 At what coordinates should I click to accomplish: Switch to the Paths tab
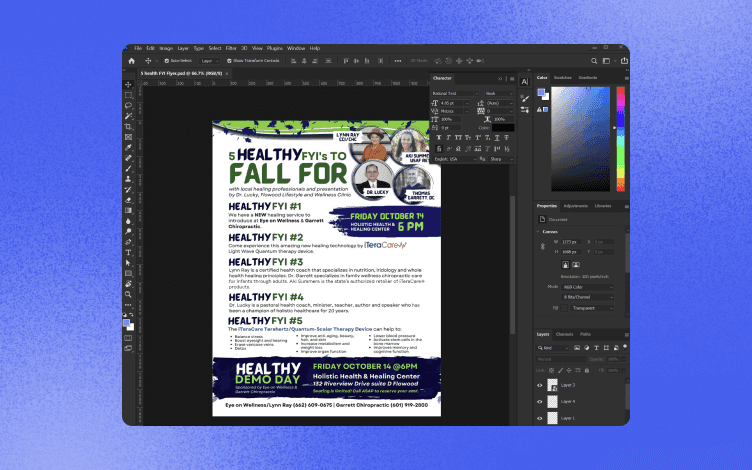[586, 334]
